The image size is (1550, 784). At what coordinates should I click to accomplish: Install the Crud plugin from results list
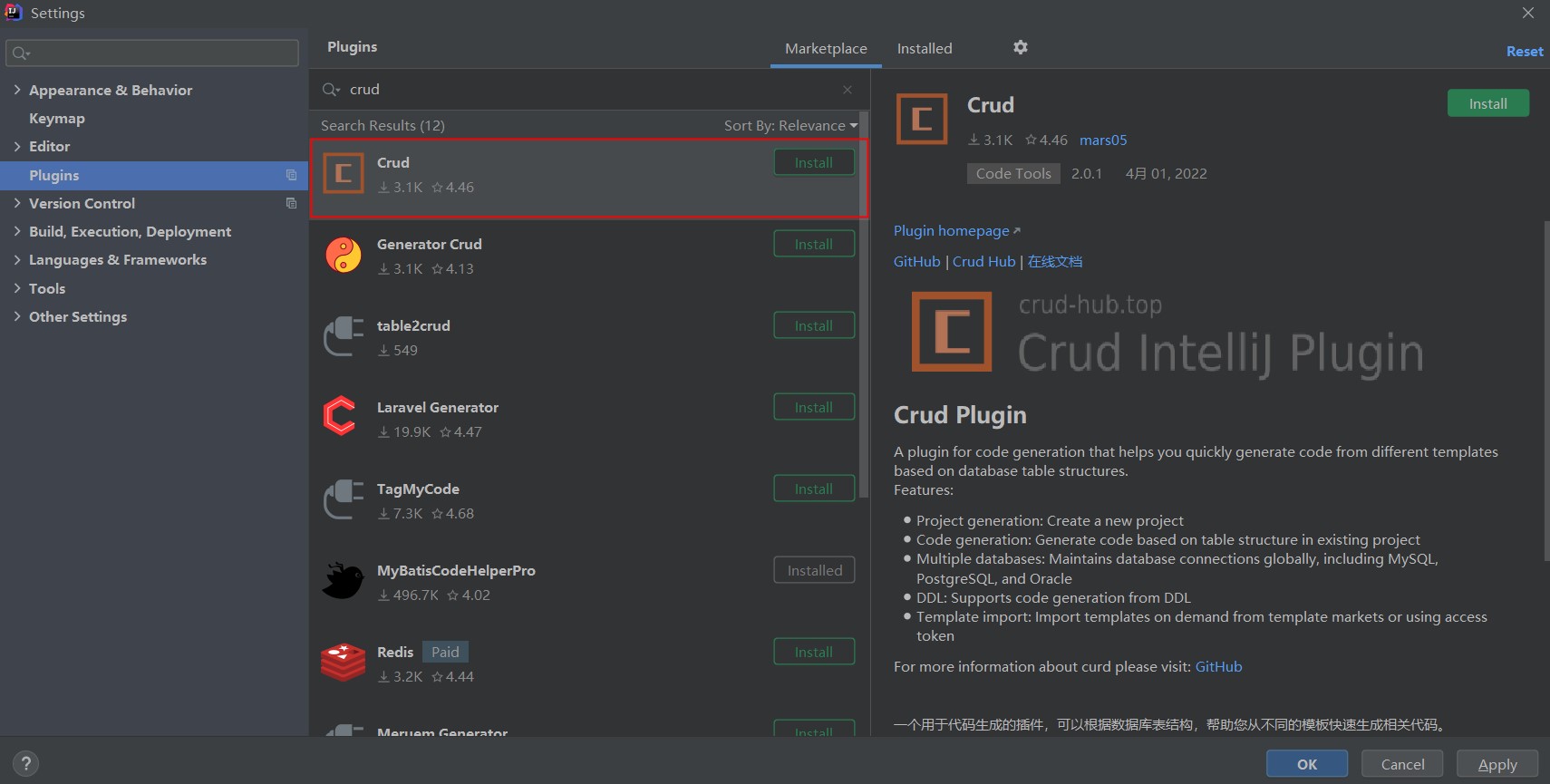tap(814, 162)
